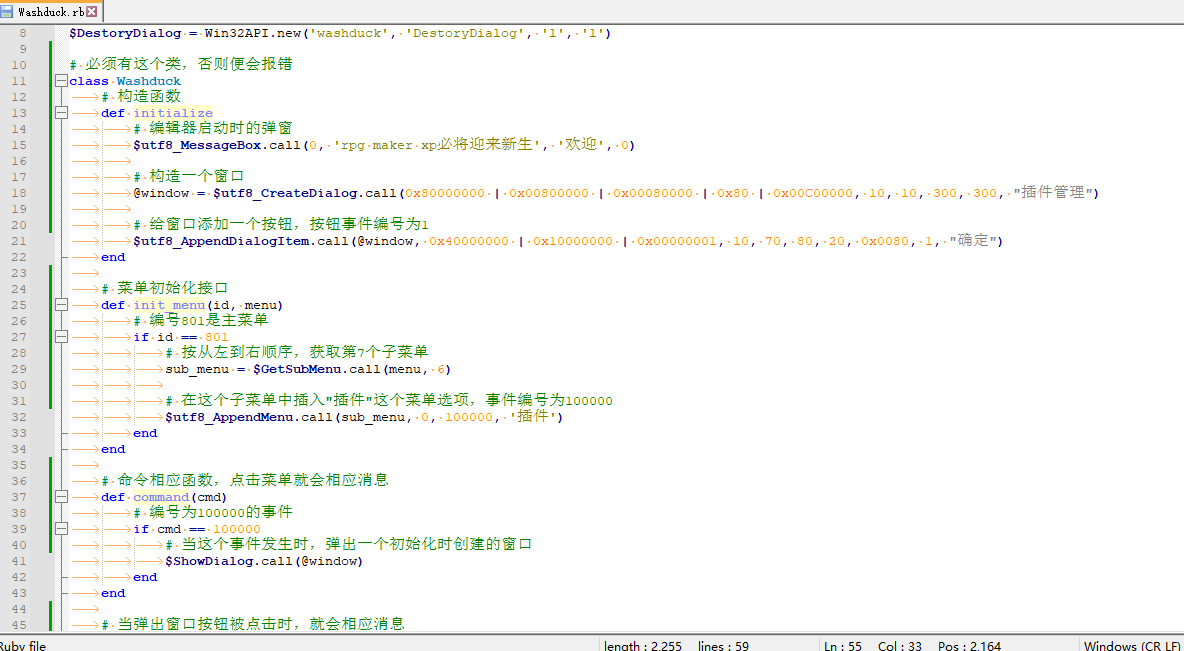This screenshot has height=651, width=1184.
Task: Click the 'Ruby file' status bar entry
Action: tap(23, 645)
